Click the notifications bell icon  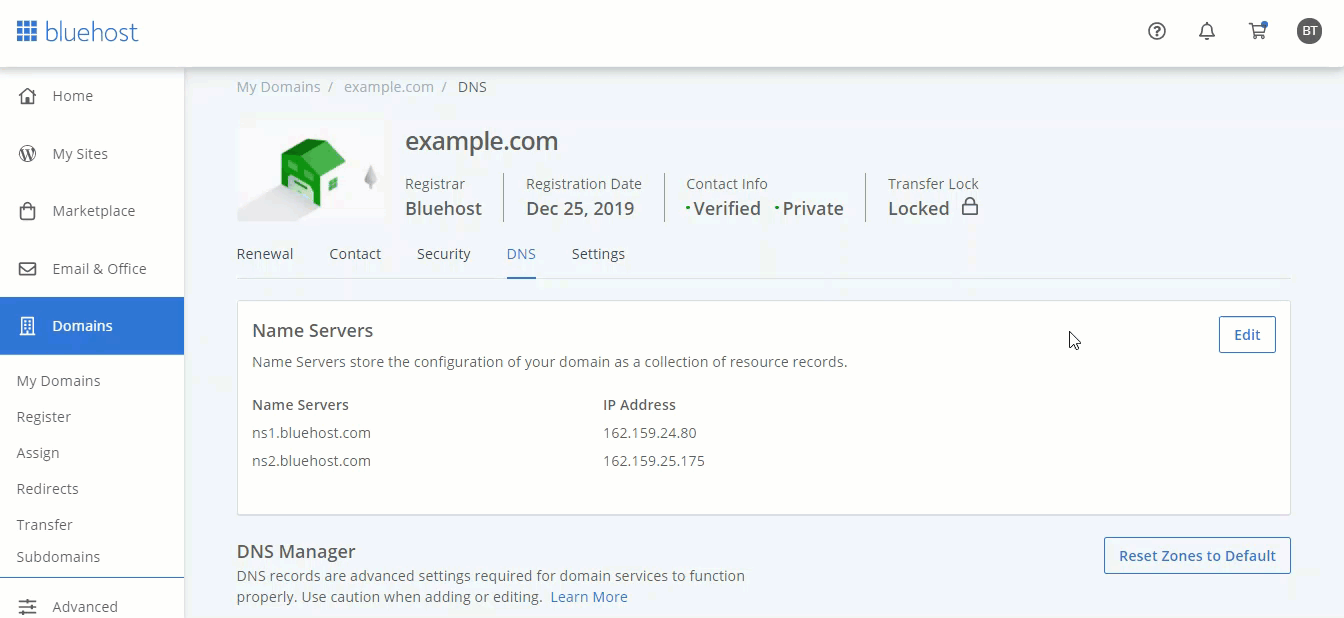tap(1207, 31)
